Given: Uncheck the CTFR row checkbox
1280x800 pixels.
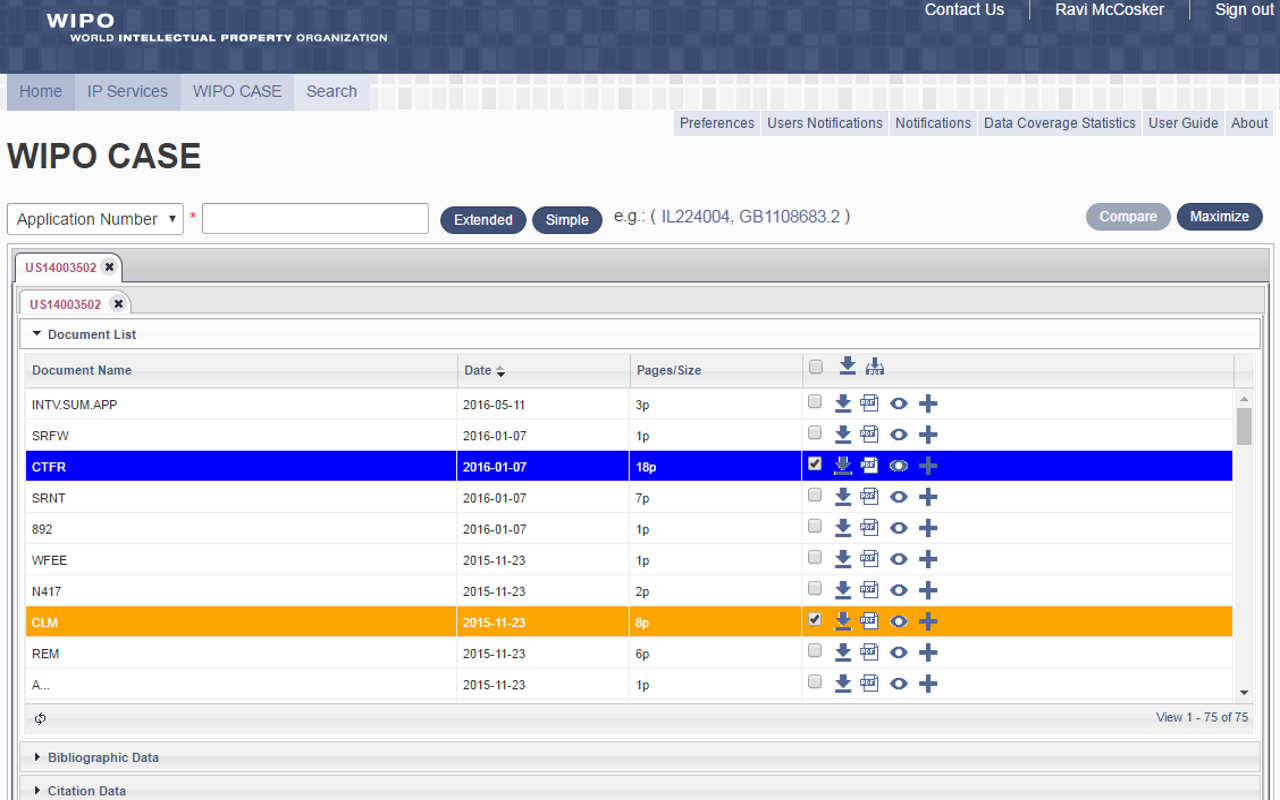Looking at the screenshot, I should pos(815,464).
